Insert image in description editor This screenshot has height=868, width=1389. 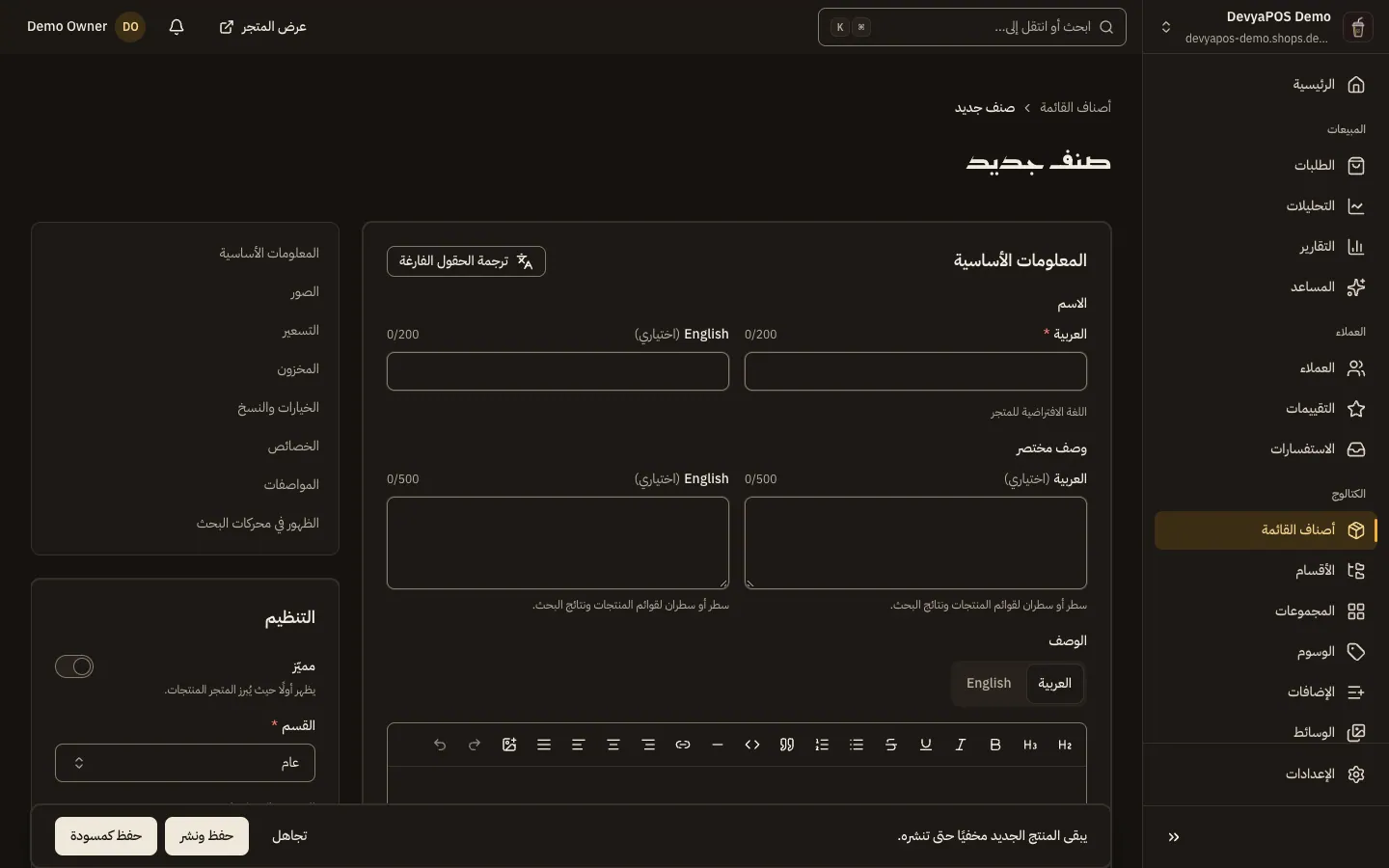pos(509,745)
